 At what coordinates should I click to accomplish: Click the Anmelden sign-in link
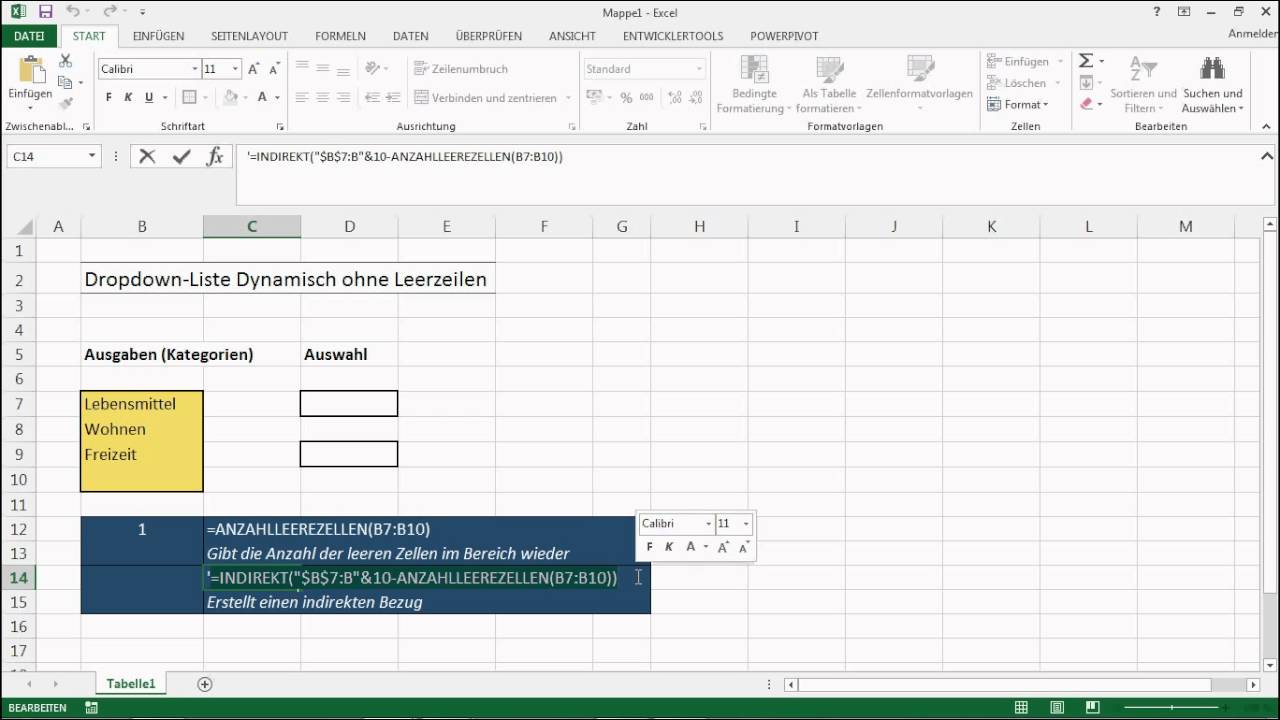1253,34
